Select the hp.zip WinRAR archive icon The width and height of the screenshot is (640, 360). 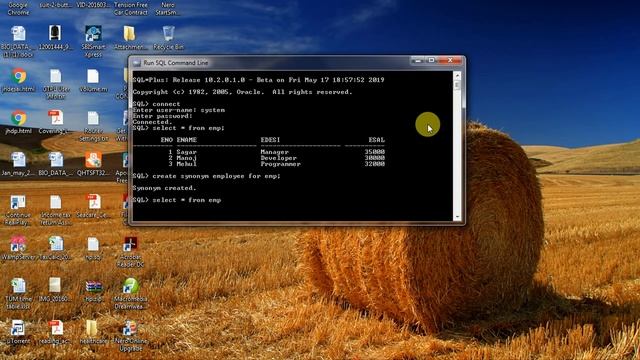point(93,290)
